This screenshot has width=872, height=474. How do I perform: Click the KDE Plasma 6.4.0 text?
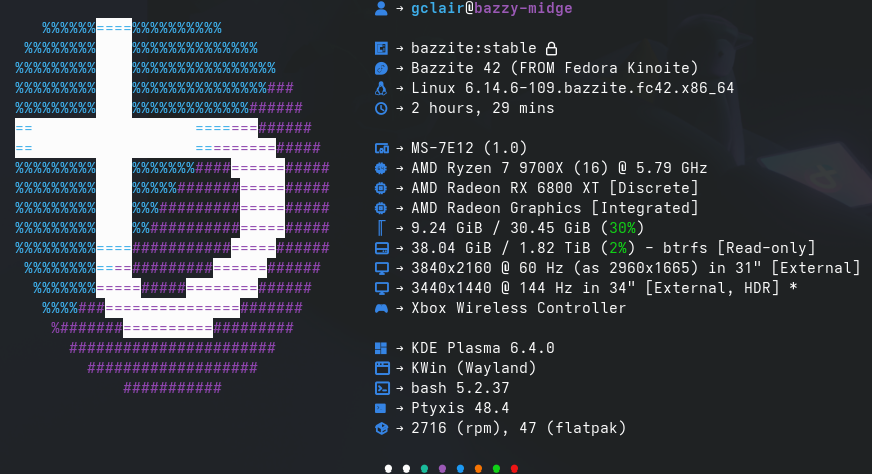click(x=483, y=348)
